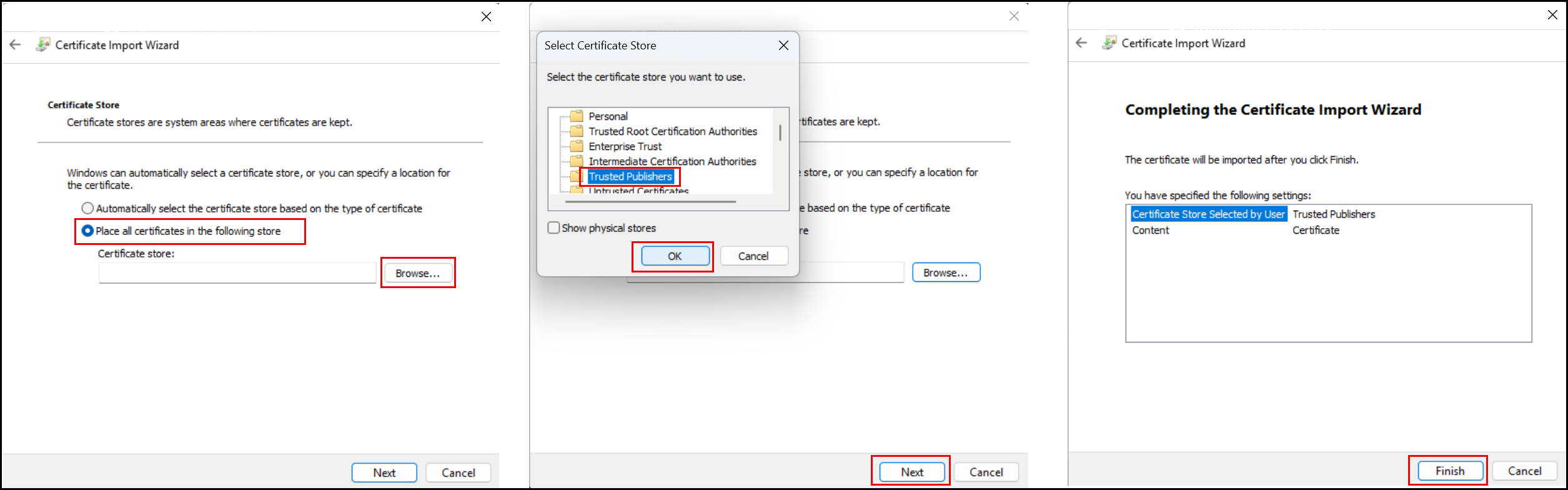Select the Content row in the settings list

point(1150,231)
